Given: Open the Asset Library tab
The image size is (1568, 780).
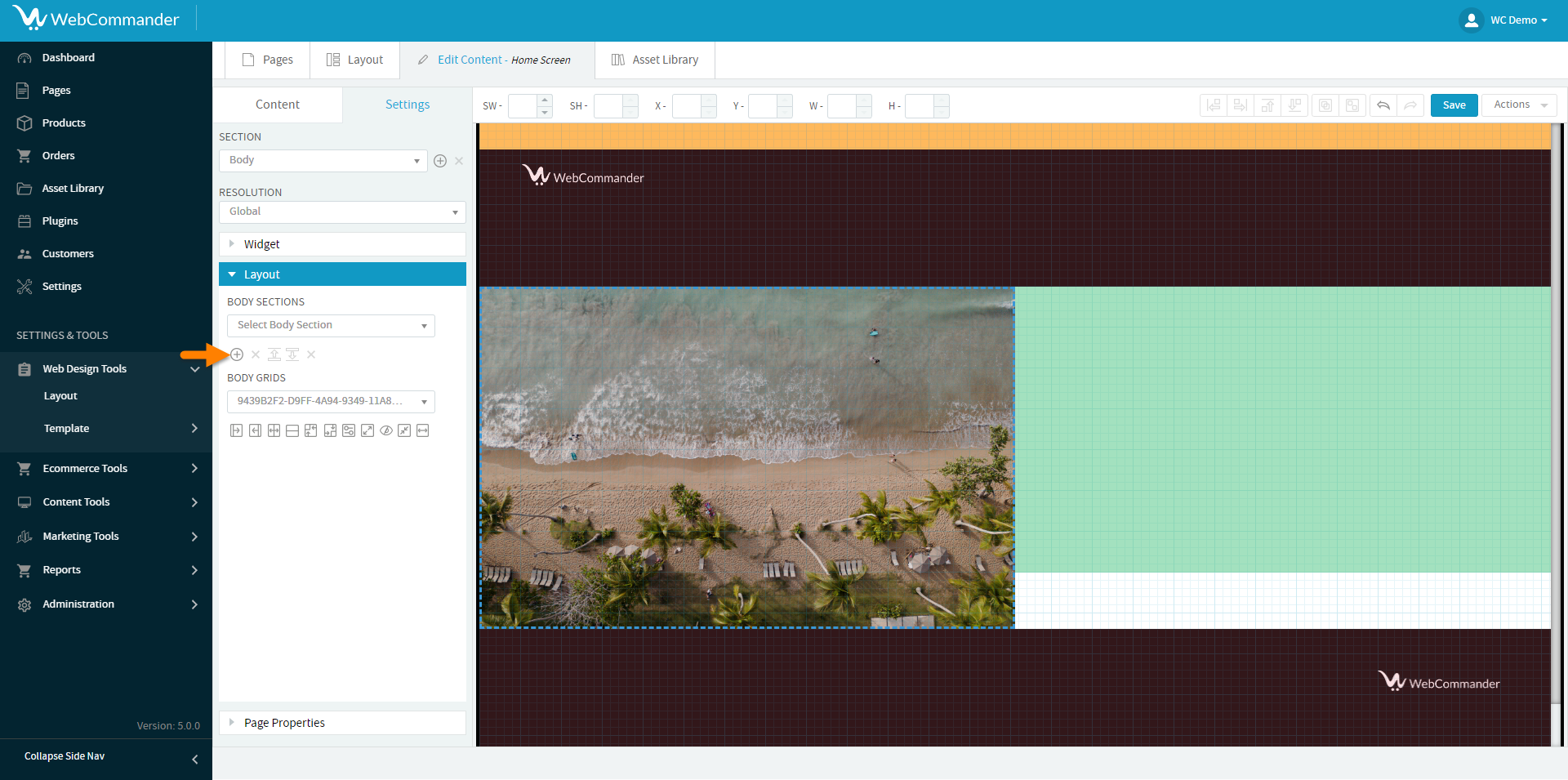Looking at the screenshot, I should (x=655, y=60).
